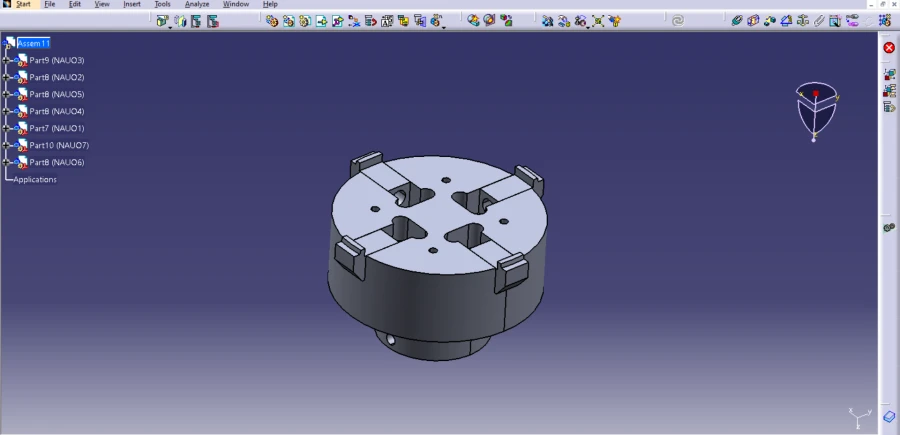Select the Assem11 root product in tree
This screenshot has height=435, width=900.
34,43
